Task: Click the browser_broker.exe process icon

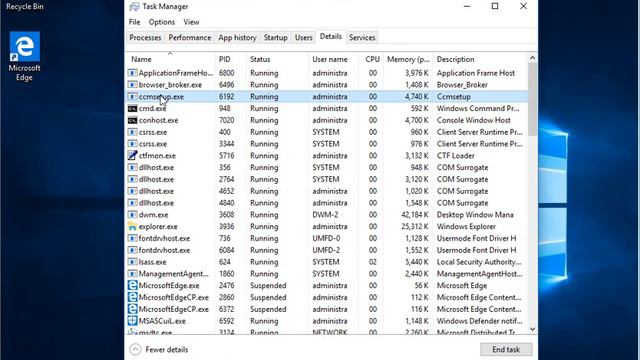Action: pos(132,85)
